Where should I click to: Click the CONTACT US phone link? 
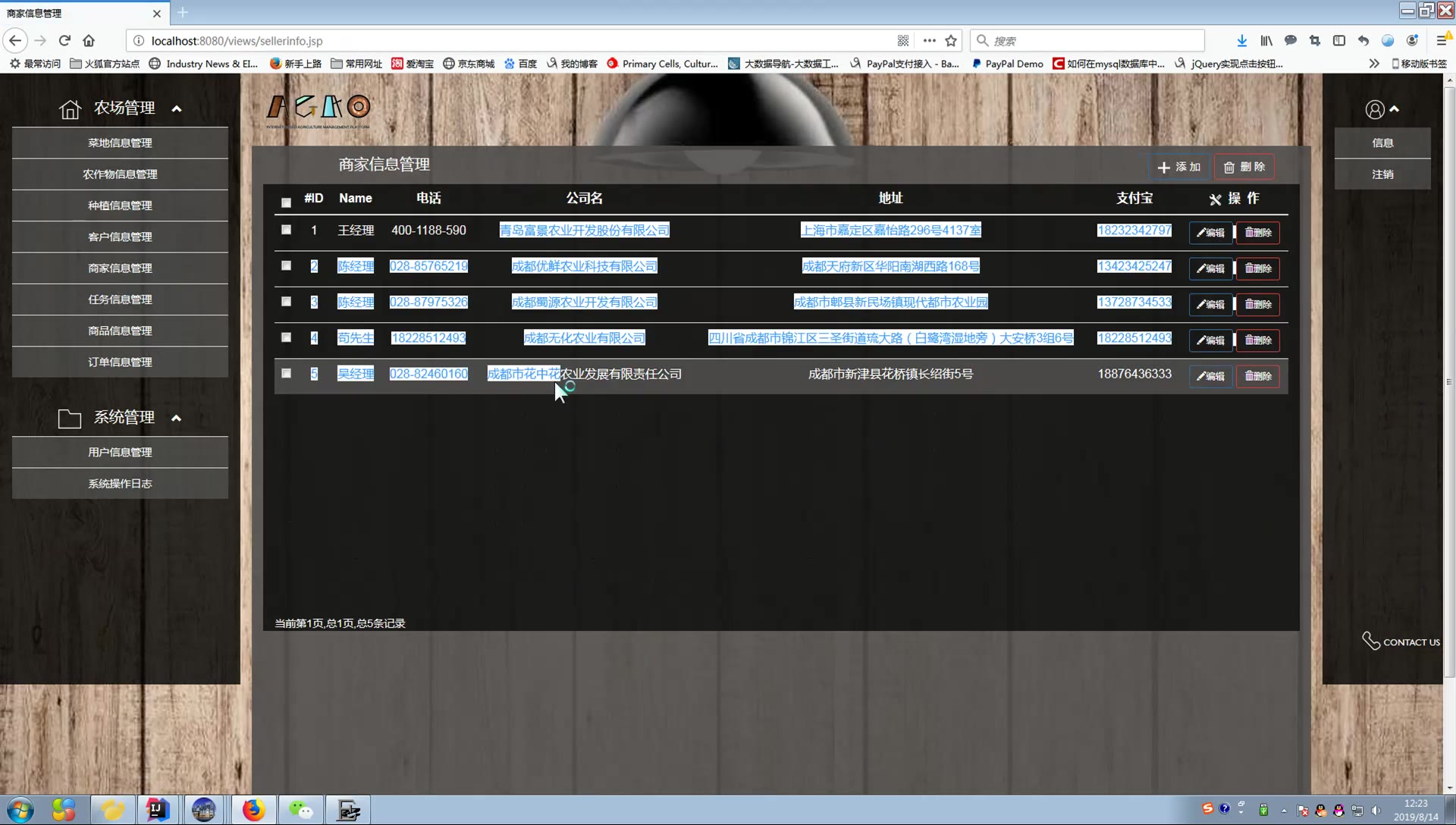1401,641
